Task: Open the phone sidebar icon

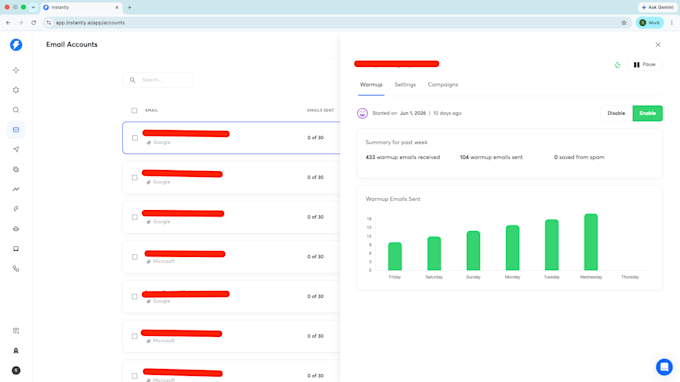Action: [16, 269]
